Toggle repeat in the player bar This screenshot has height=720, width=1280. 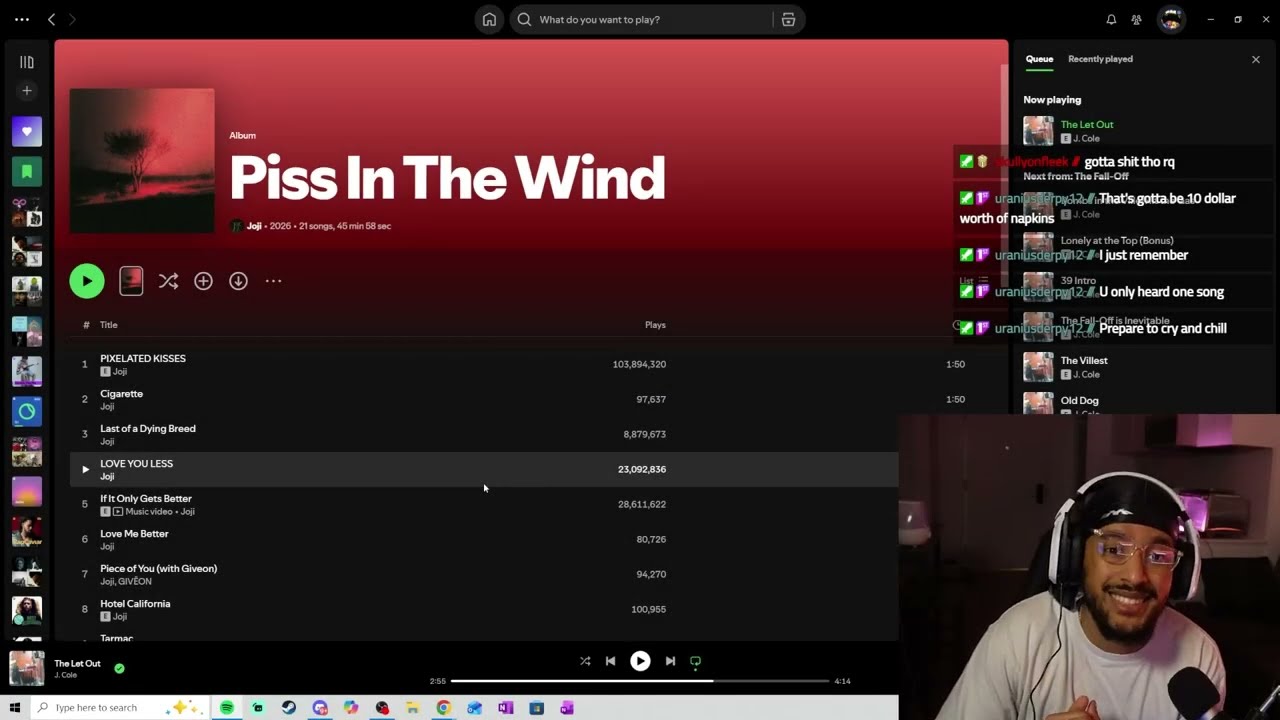point(695,661)
